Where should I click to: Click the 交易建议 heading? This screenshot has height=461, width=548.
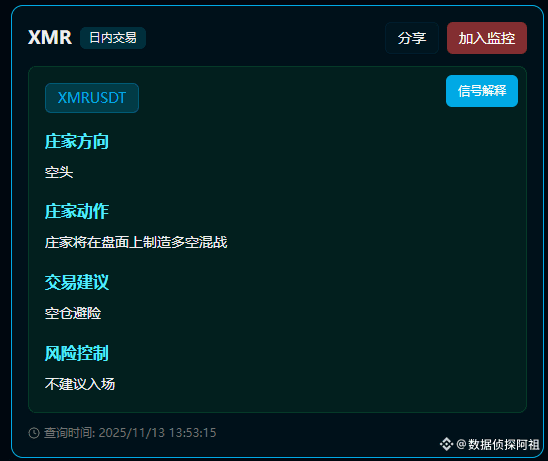pyautogui.click(x=77, y=282)
